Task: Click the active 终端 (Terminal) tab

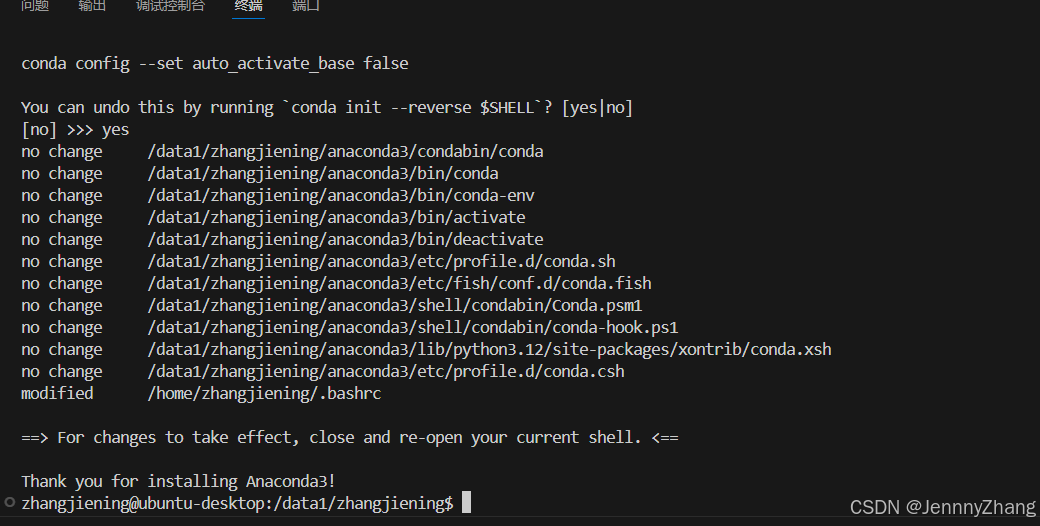Action: (x=248, y=6)
